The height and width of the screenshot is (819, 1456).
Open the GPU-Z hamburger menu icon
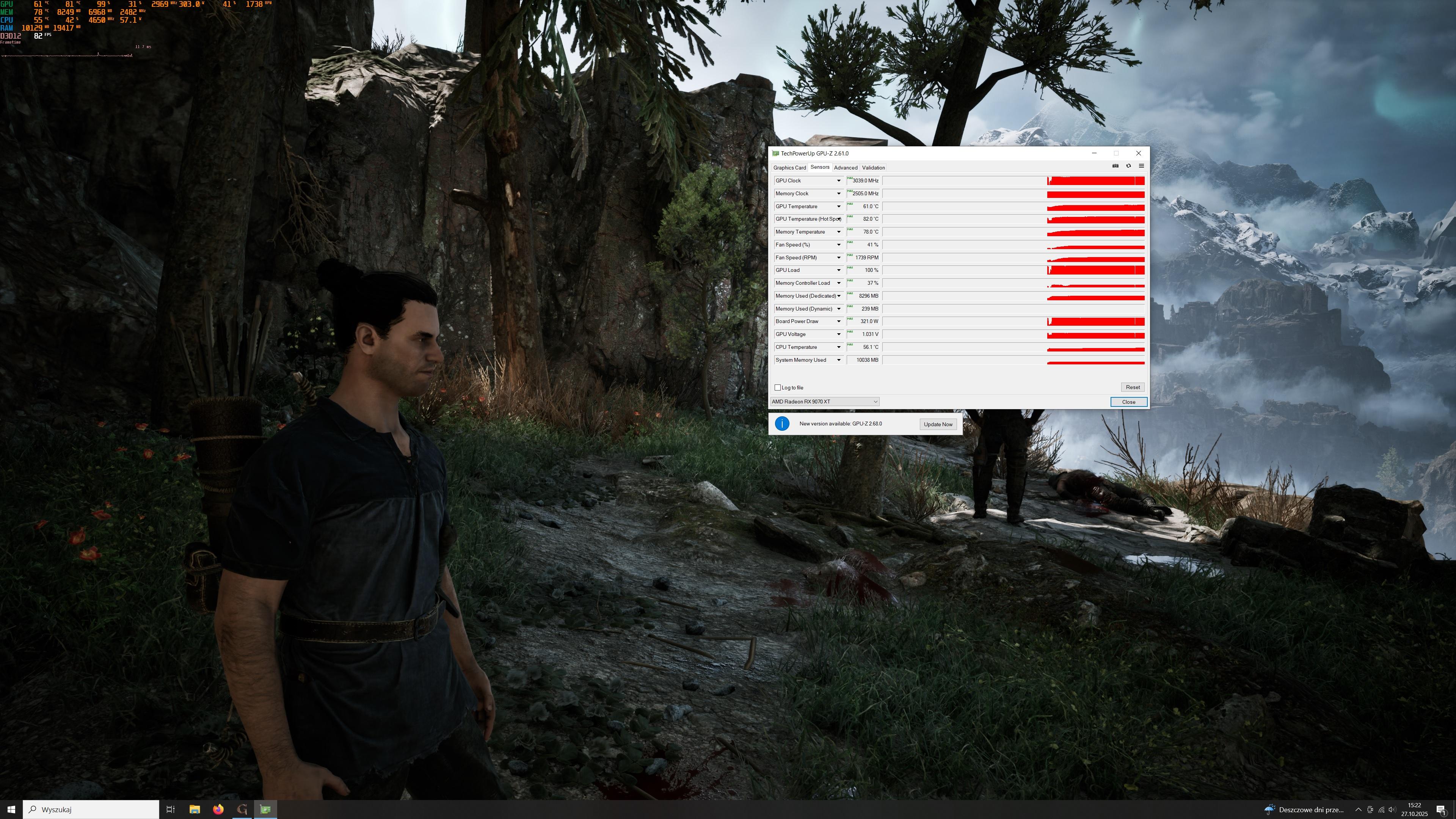click(x=1141, y=166)
